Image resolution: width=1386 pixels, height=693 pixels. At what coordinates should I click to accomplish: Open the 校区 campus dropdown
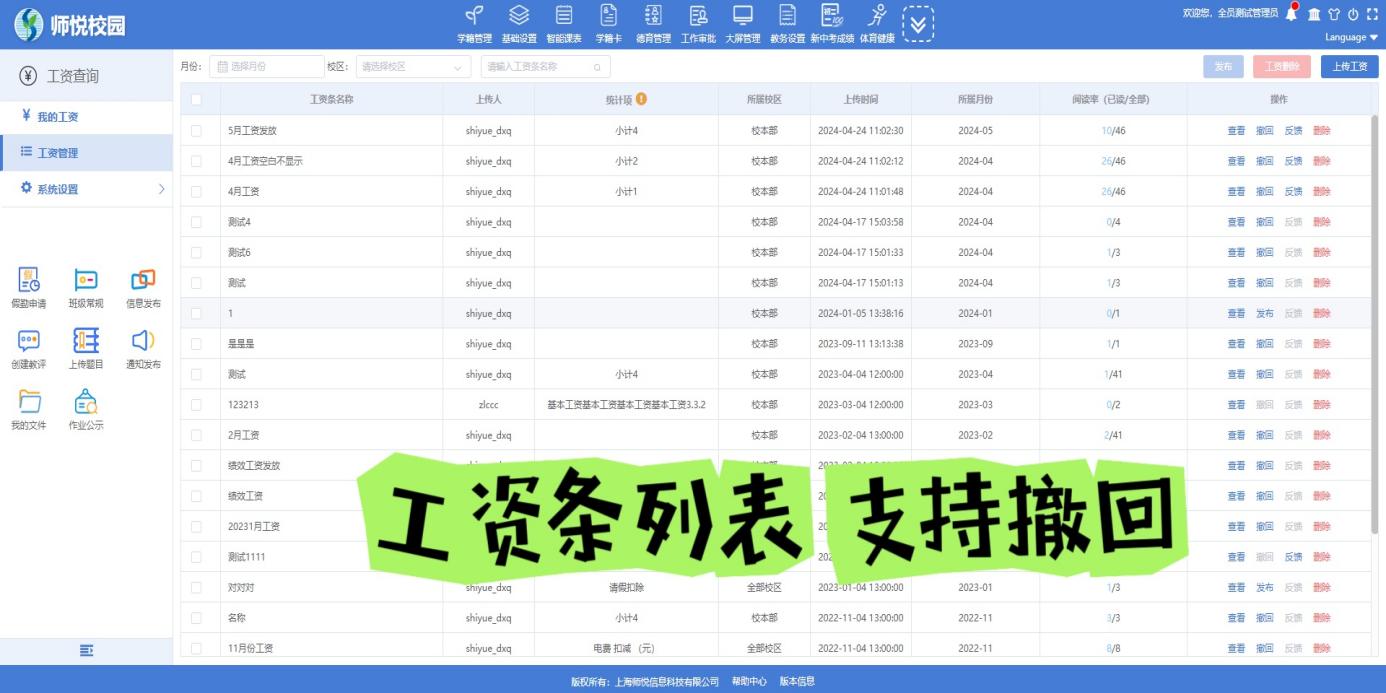[x=414, y=67]
